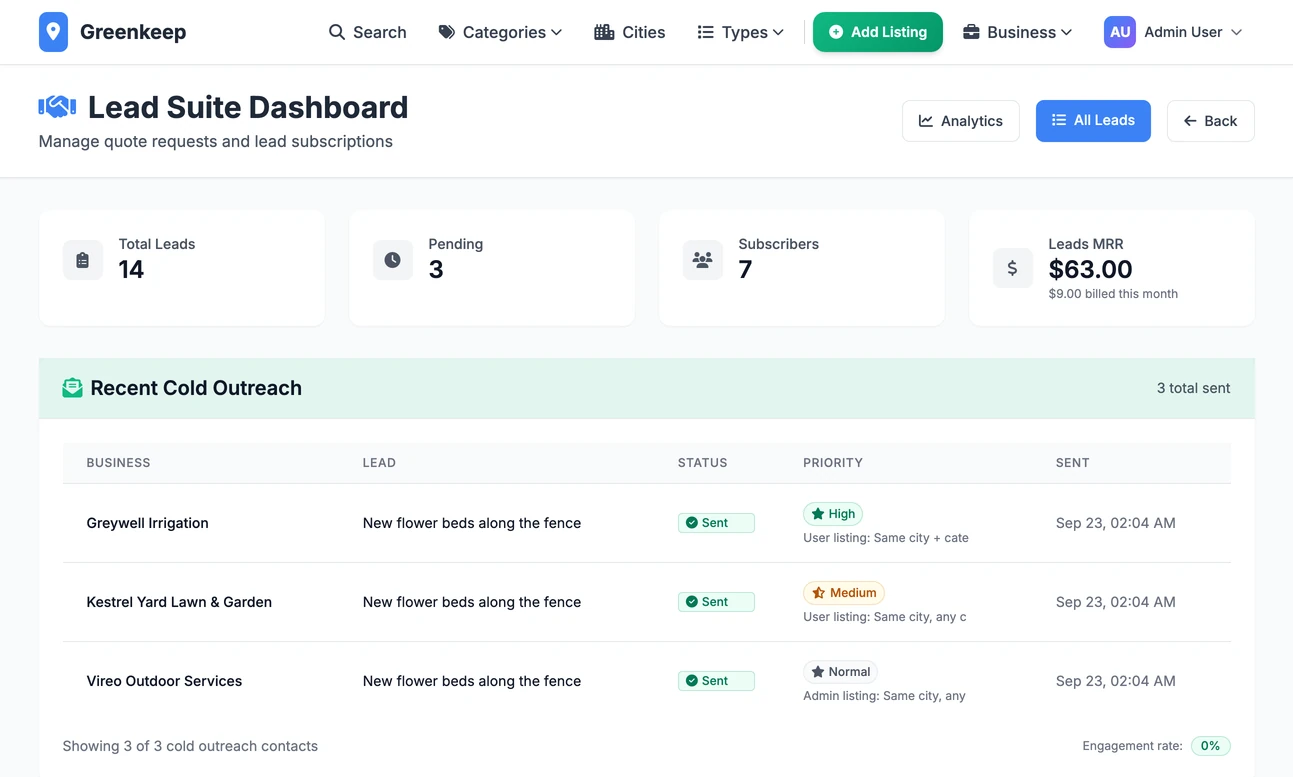Click the Back button

[x=1211, y=121]
